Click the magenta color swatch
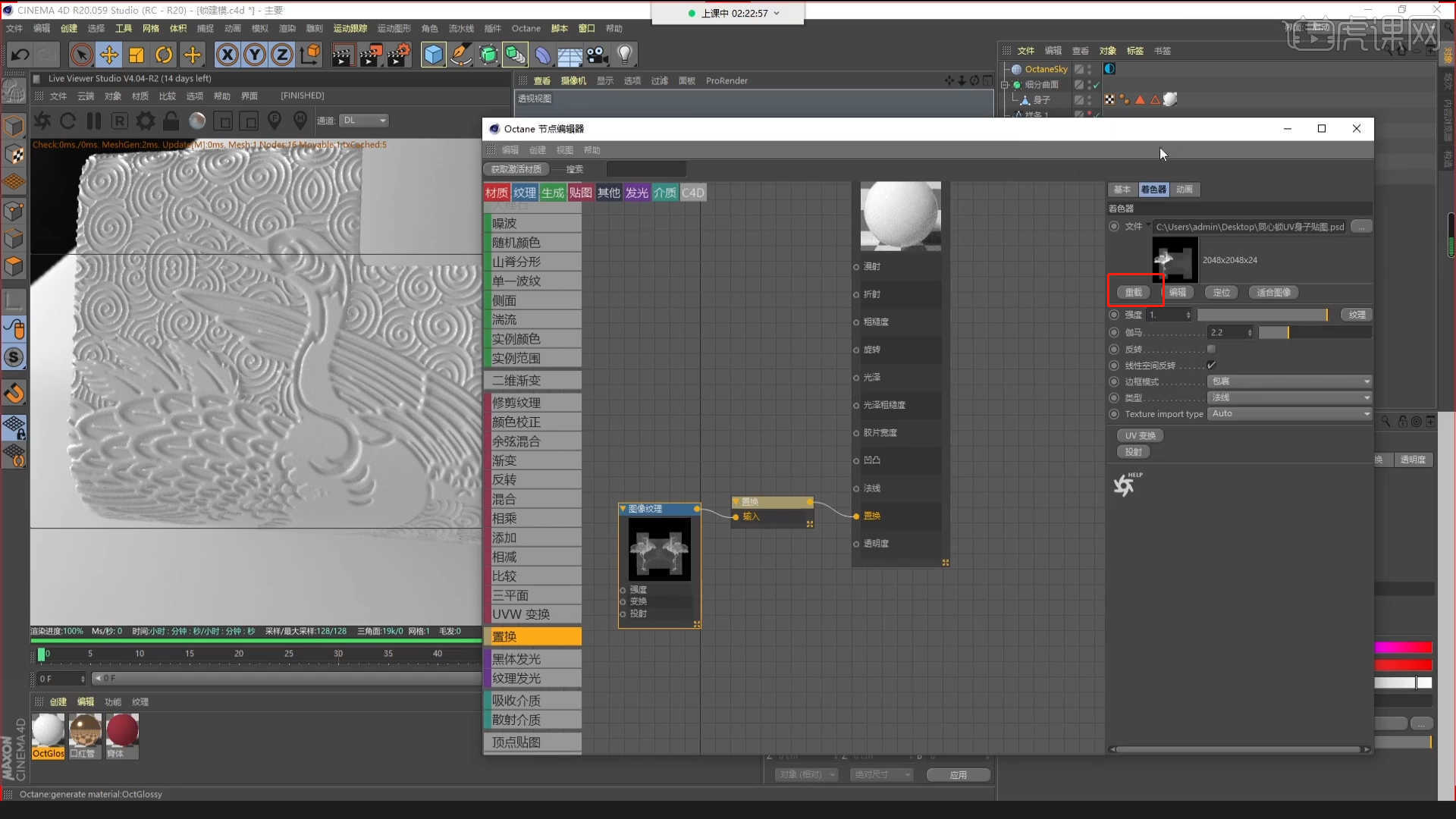This screenshot has height=819, width=1456. [1403, 648]
